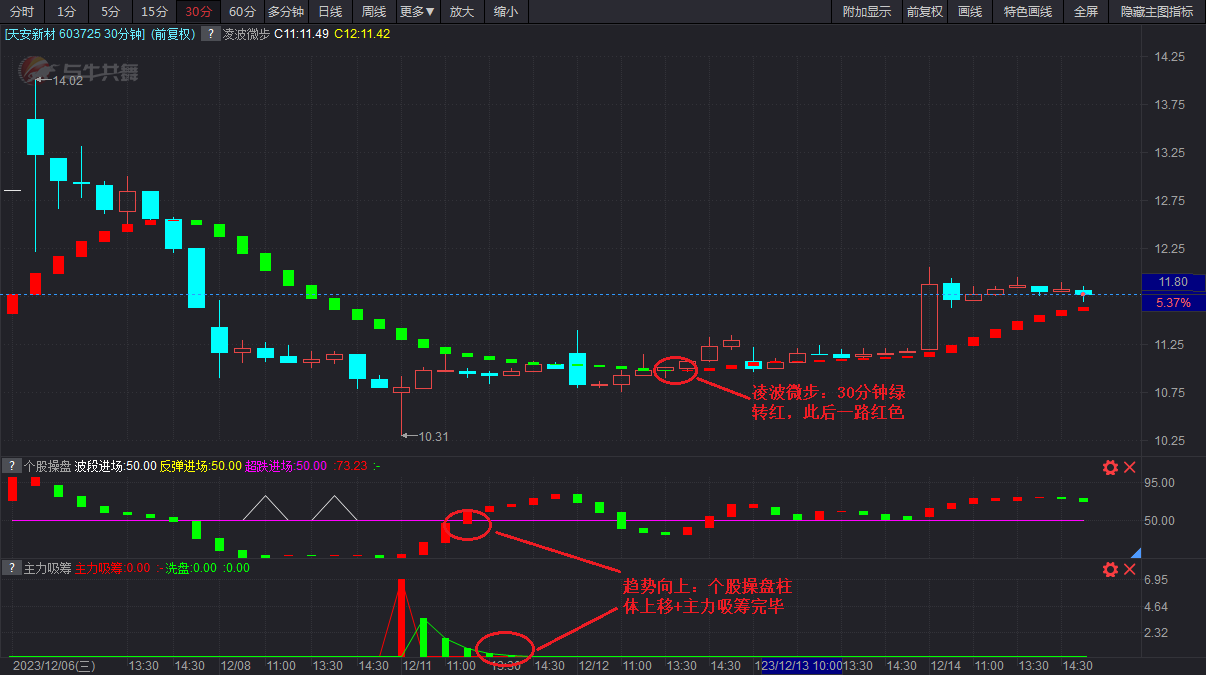The height and width of the screenshot is (675, 1206).
Task: Click the 2023/12/06(三) date label
Action: point(54,665)
